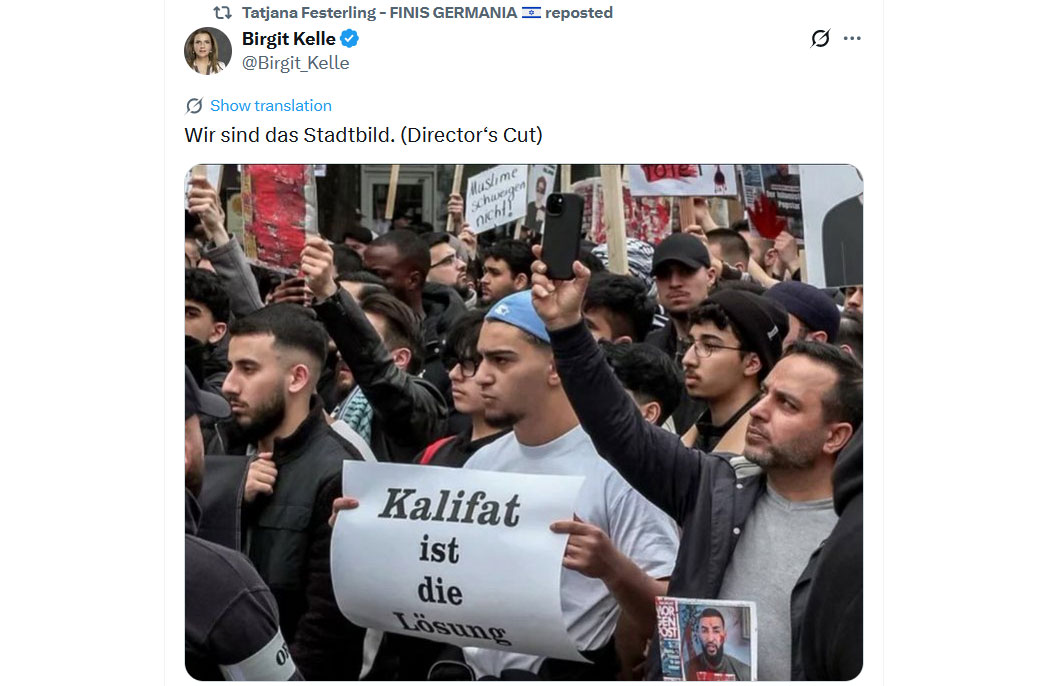Image resolution: width=1050 pixels, height=686 pixels.
Task: Open the three-dot more options menu
Action: click(x=852, y=38)
